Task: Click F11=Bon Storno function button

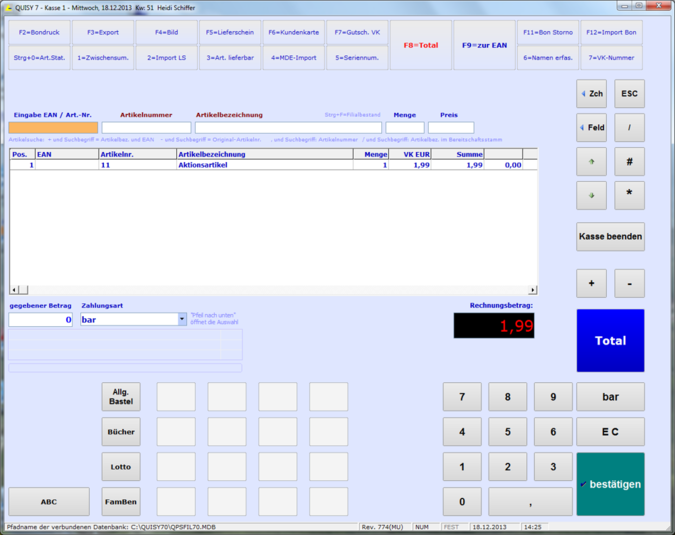Action: pyautogui.click(x=547, y=33)
